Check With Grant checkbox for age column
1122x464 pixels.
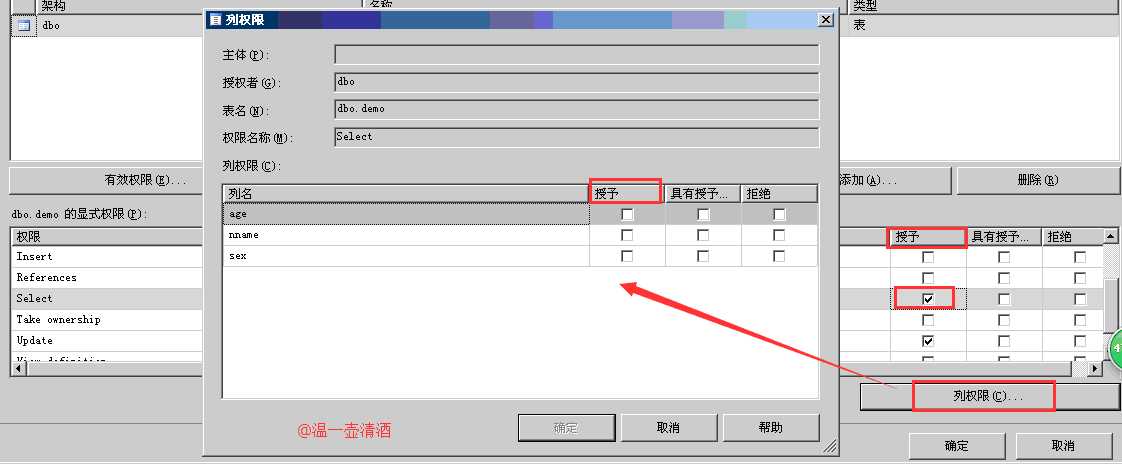703,214
